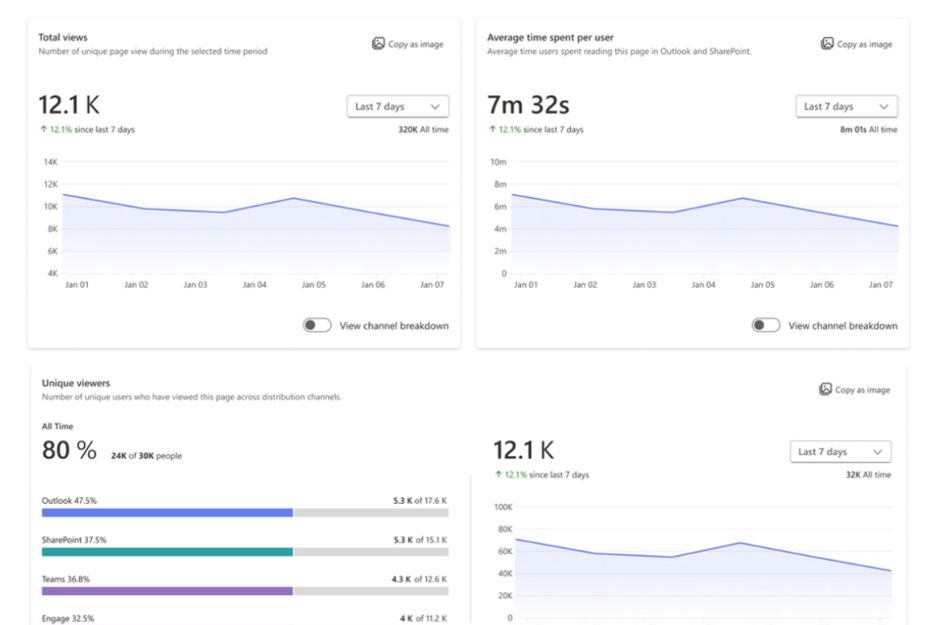This screenshot has height=625, width=938.
Task: Open Last 7 days dropdown in Total views
Action: coord(397,106)
